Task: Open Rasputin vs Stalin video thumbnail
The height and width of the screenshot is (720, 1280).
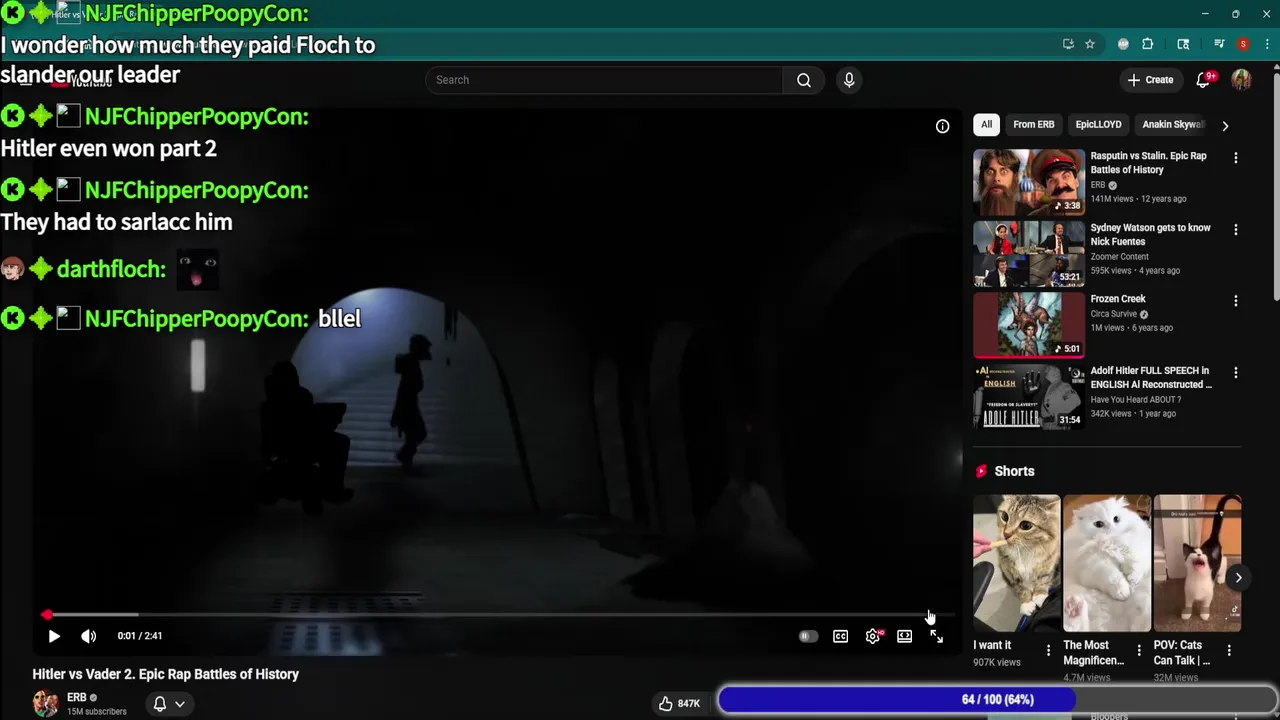Action: [1029, 182]
